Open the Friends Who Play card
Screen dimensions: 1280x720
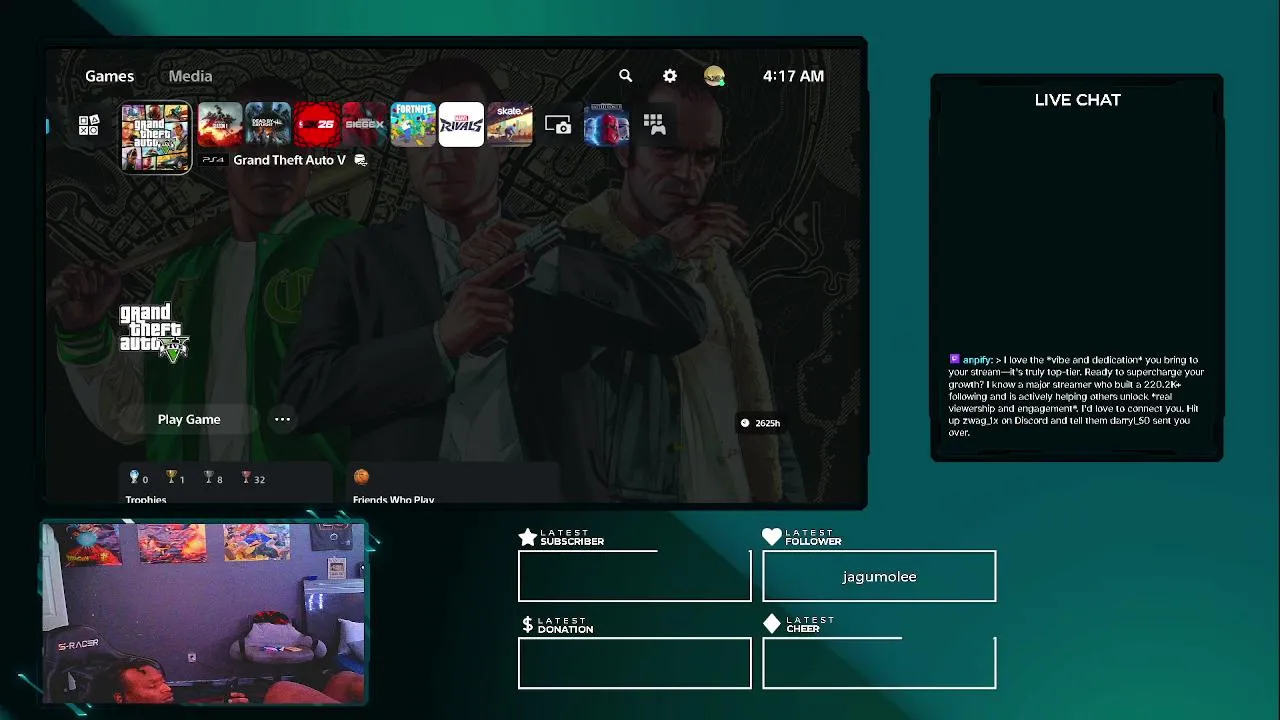click(x=452, y=483)
